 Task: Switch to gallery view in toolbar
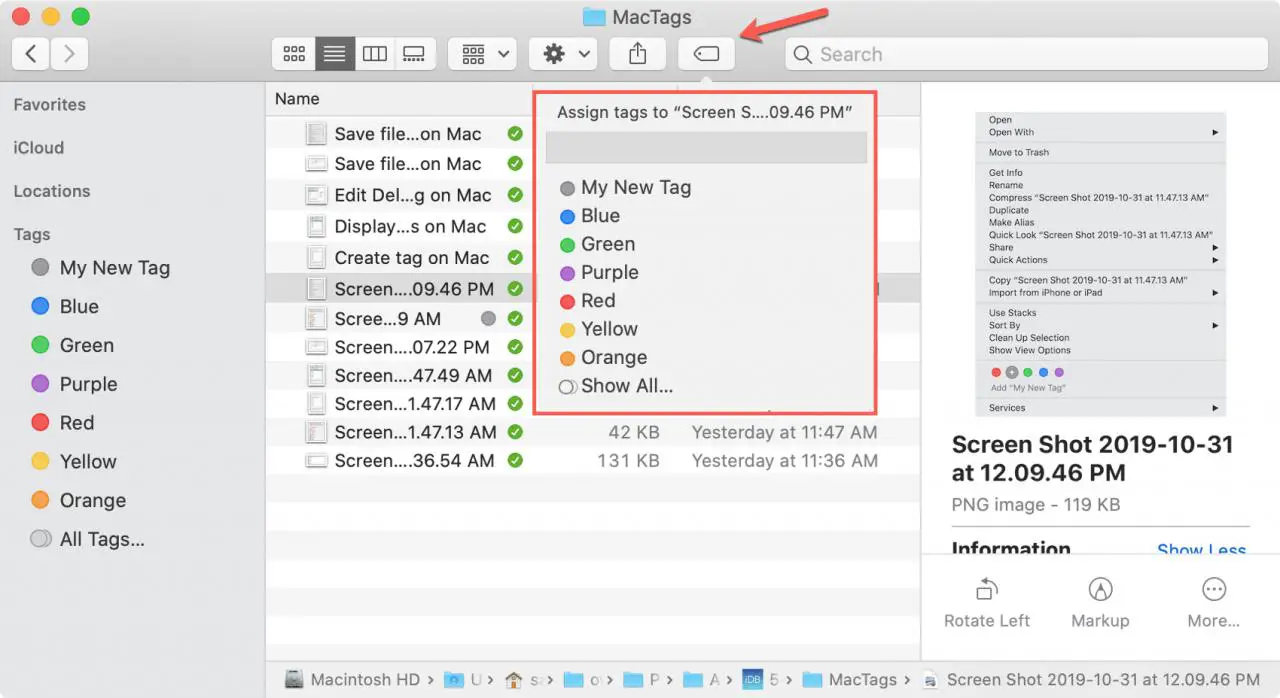pyautogui.click(x=413, y=54)
